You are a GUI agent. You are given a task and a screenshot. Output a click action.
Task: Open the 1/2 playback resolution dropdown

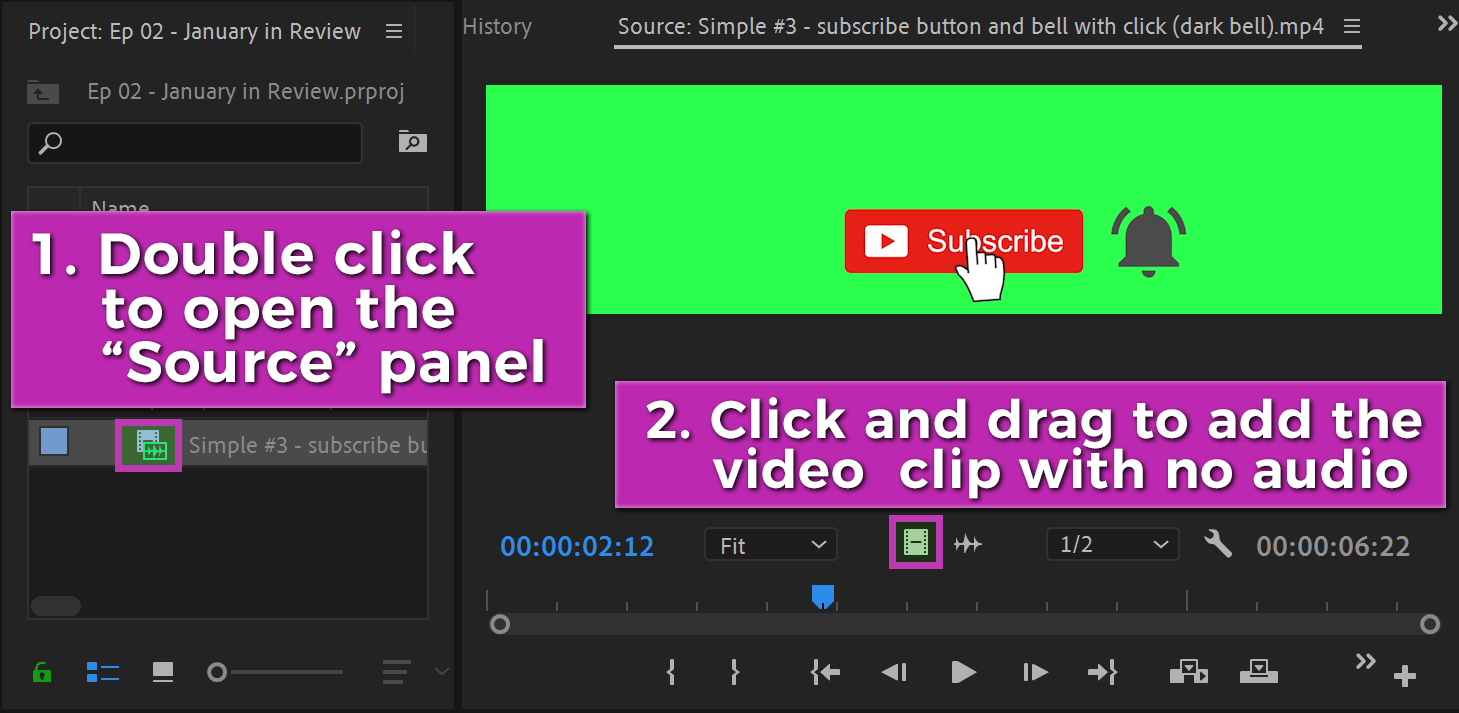click(x=1112, y=544)
